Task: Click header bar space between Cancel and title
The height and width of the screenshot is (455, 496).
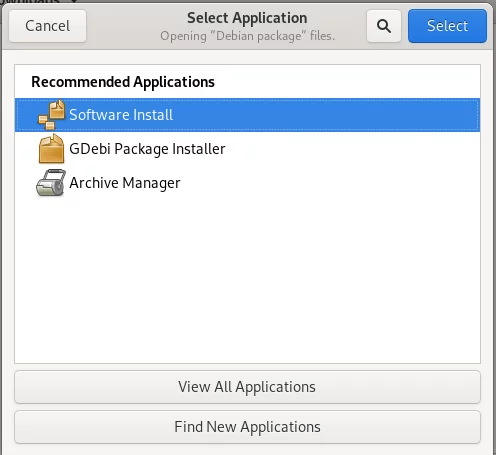Action: coord(123,26)
